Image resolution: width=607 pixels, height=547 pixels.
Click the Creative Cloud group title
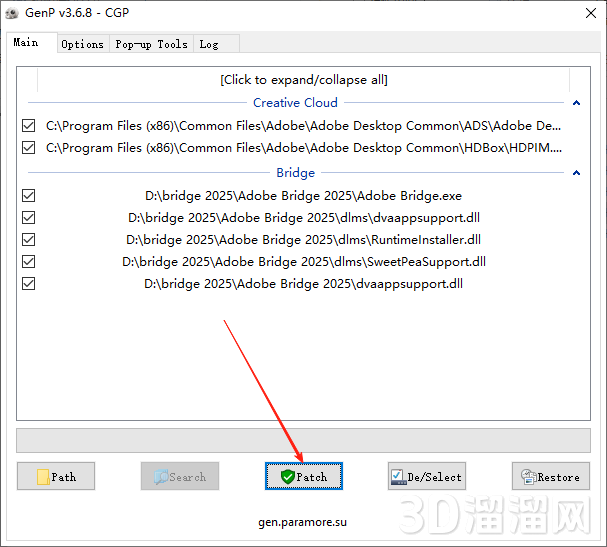point(295,103)
